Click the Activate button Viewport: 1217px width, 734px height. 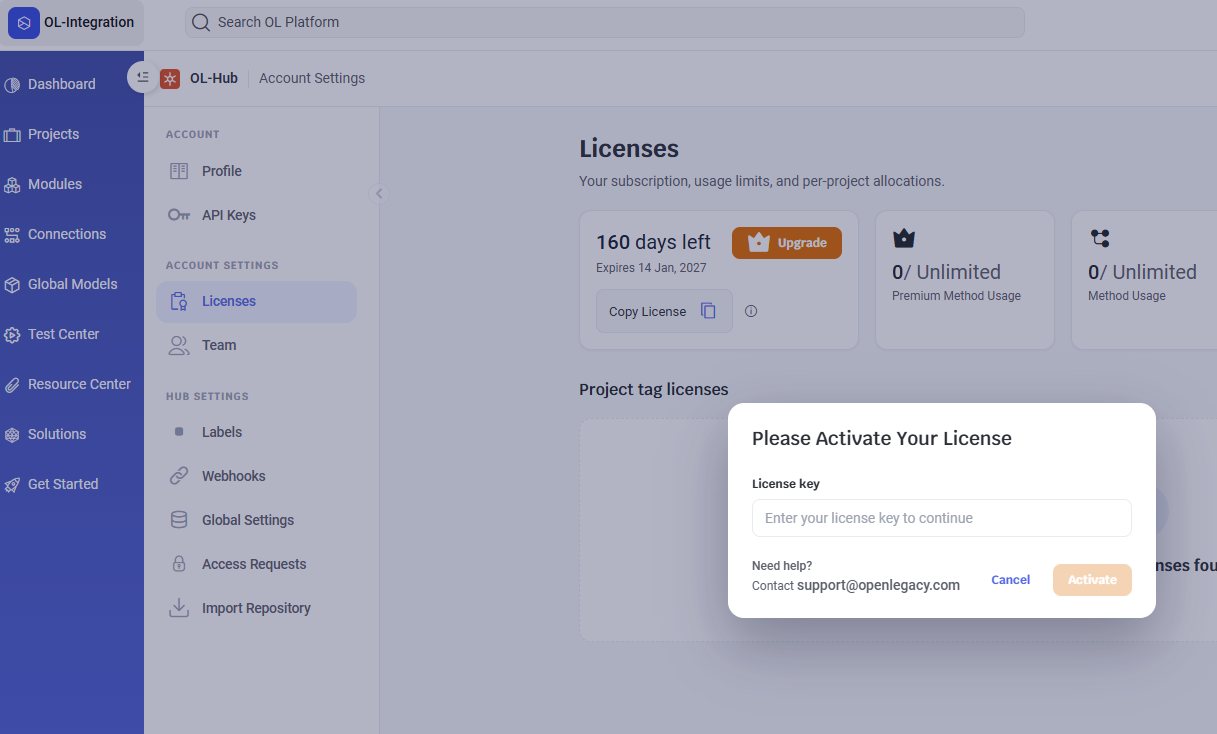click(x=1092, y=580)
